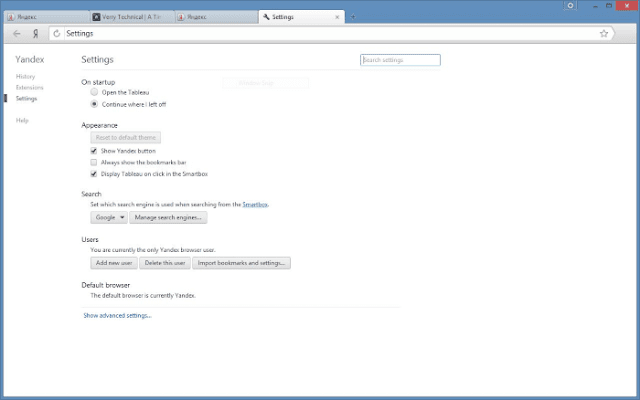Click Import bookmarks and settings button
Screen dimensions: 640x400
click(241, 263)
